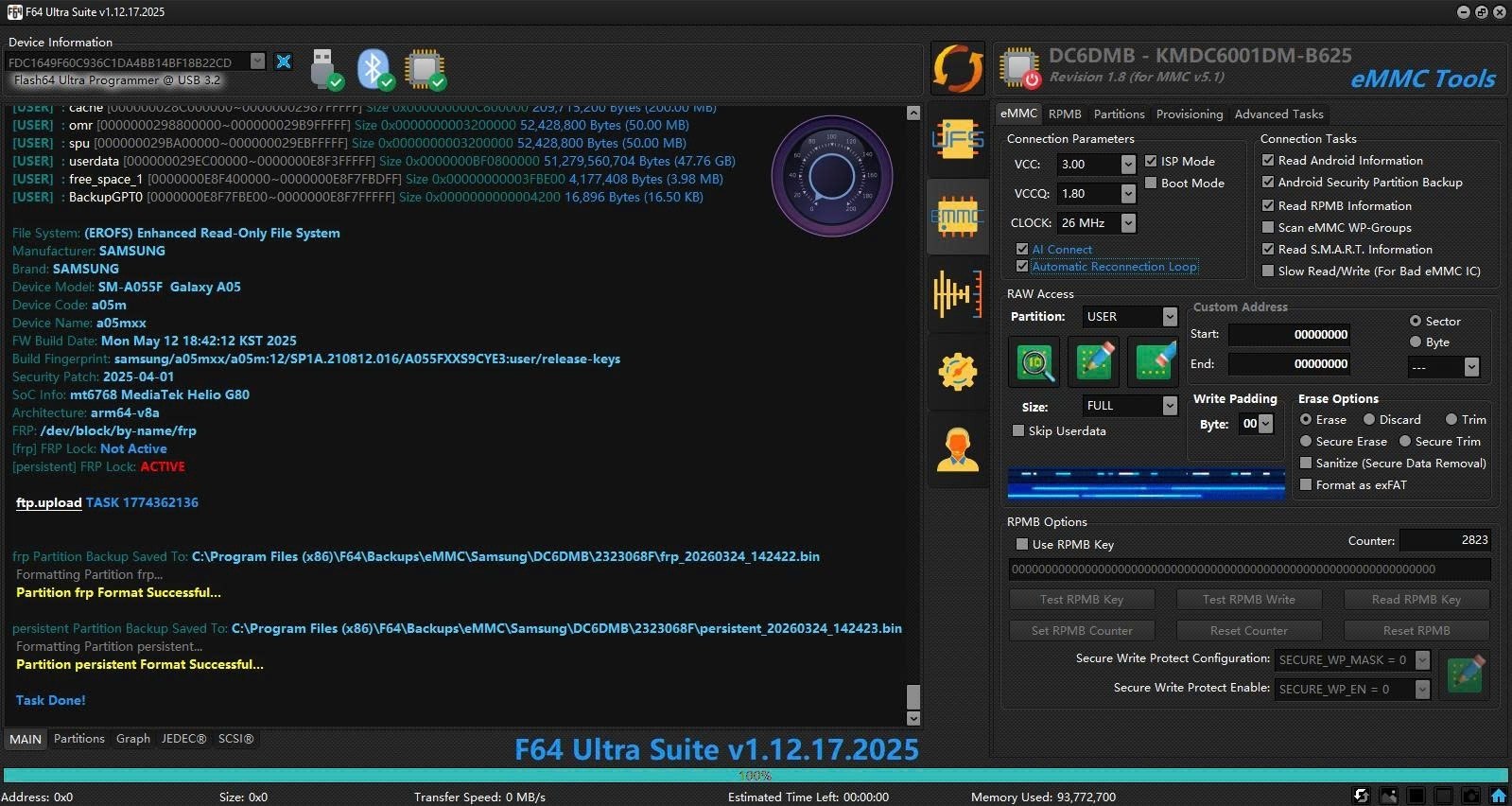Screen dimensions: 1512x806
Task: Toggle the AI Connect checkbox
Action: coord(1022,250)
